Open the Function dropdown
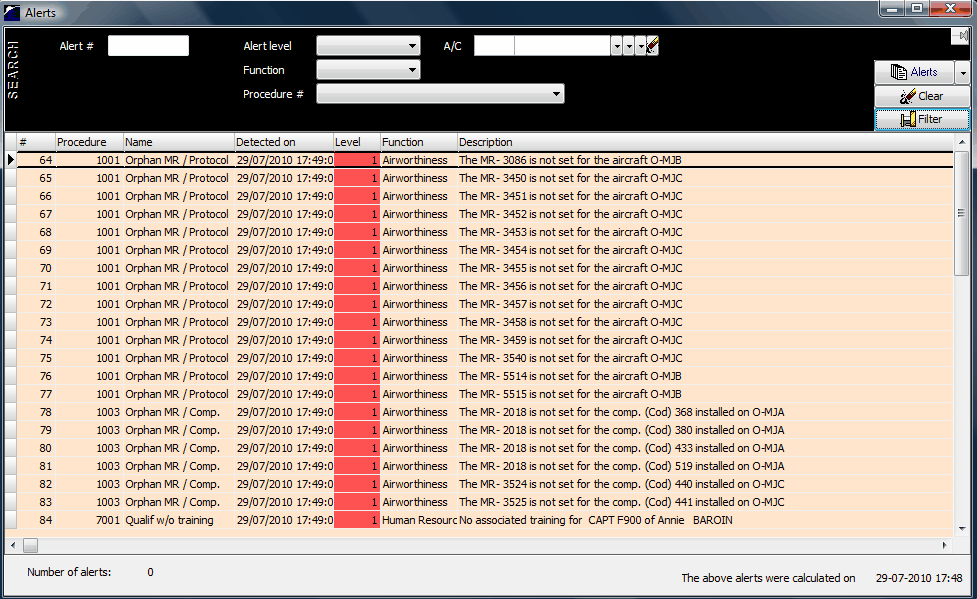977x599 pixels. [368, 70]
